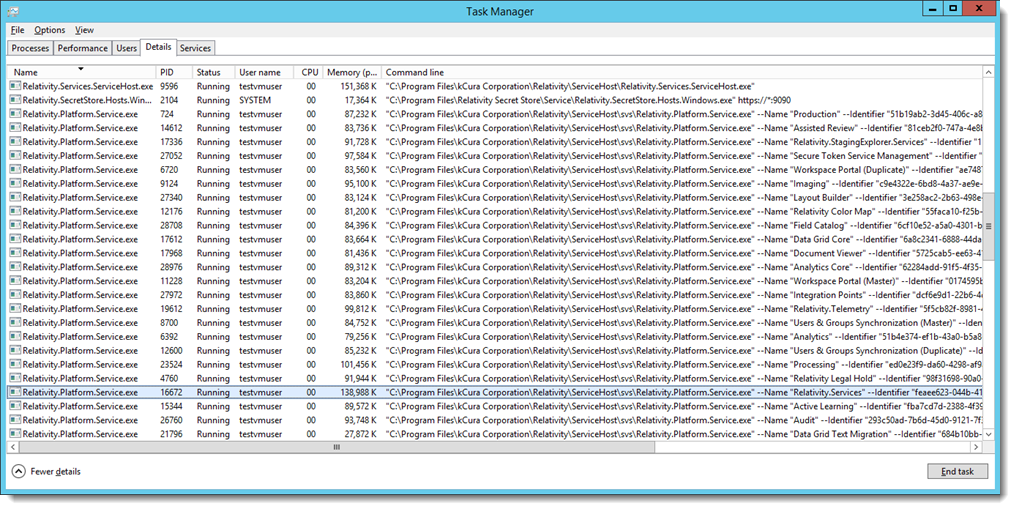This screenshot has width=1015, height=510.
Task: Sort by the CPU column header
Action: click(x=309, y=72)
